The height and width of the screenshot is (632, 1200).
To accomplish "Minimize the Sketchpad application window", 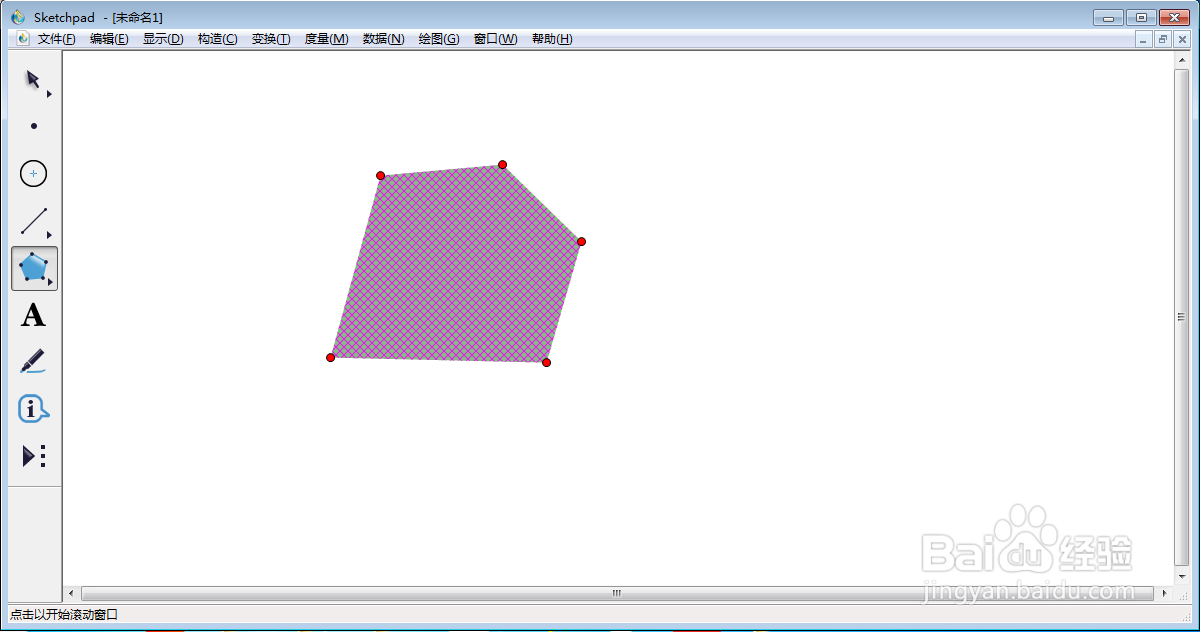I will point(1108,17).
